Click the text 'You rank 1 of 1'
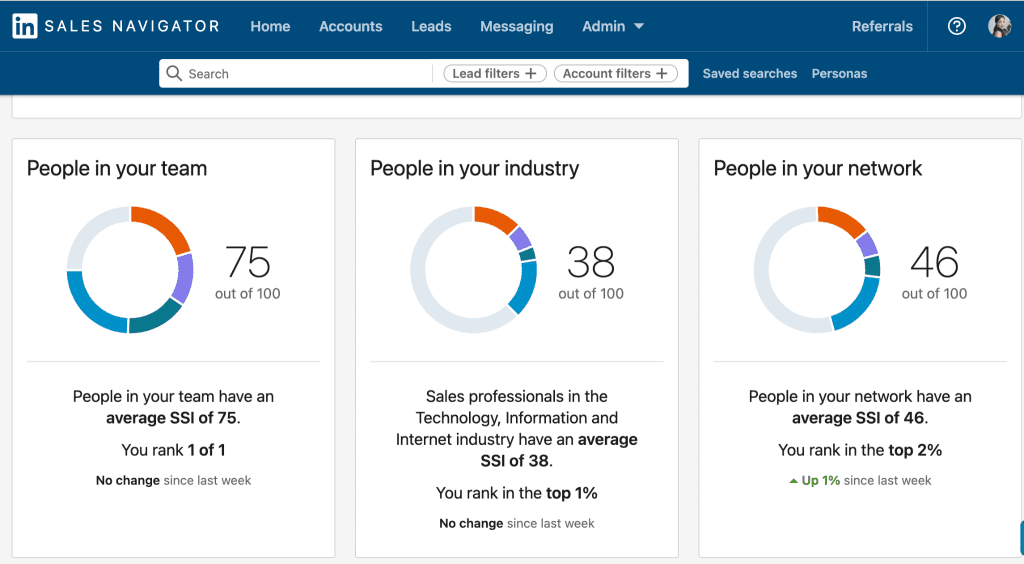Screen dimensions: 1024x564 click(x=173, y=450)
